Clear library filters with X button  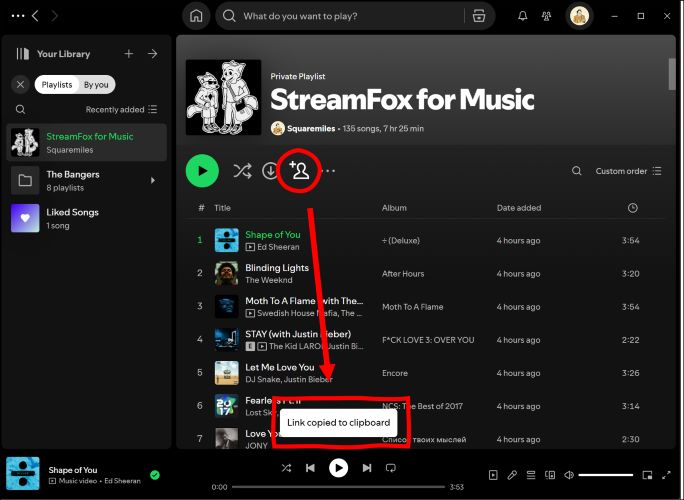pos(21,85)
